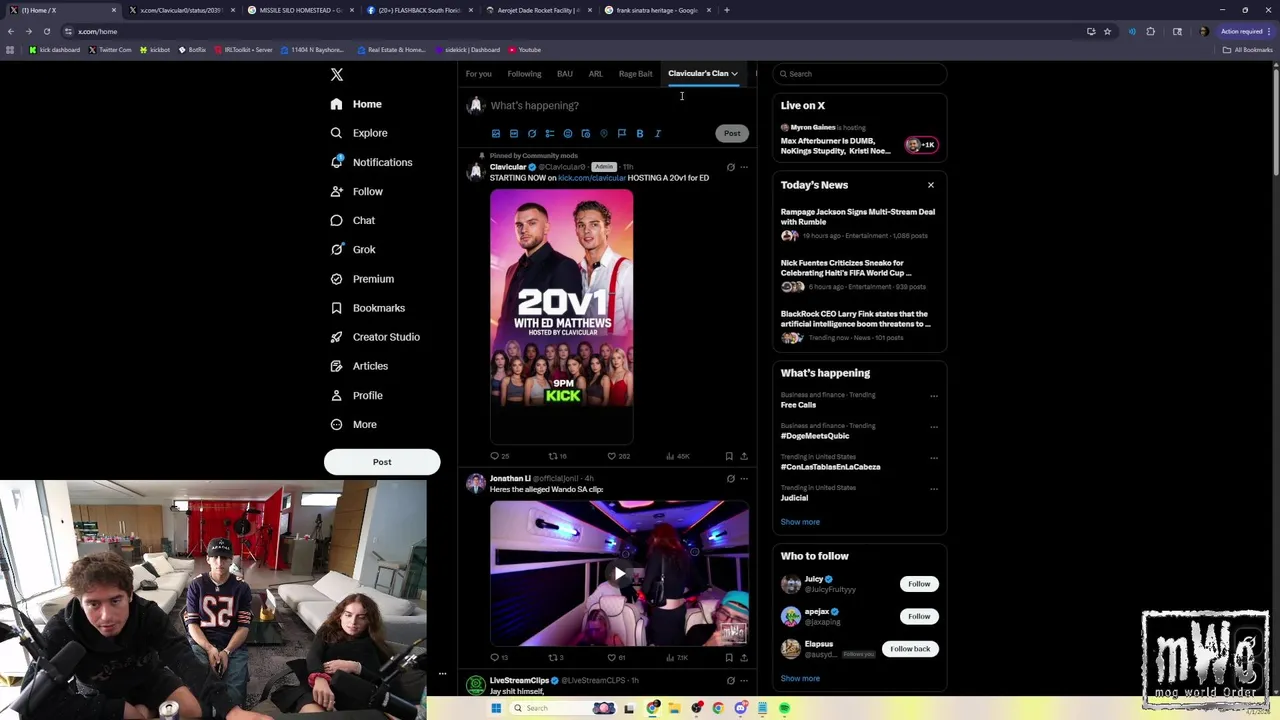
Task: Share the Clavicular 20v1 post
Action: 744,456
